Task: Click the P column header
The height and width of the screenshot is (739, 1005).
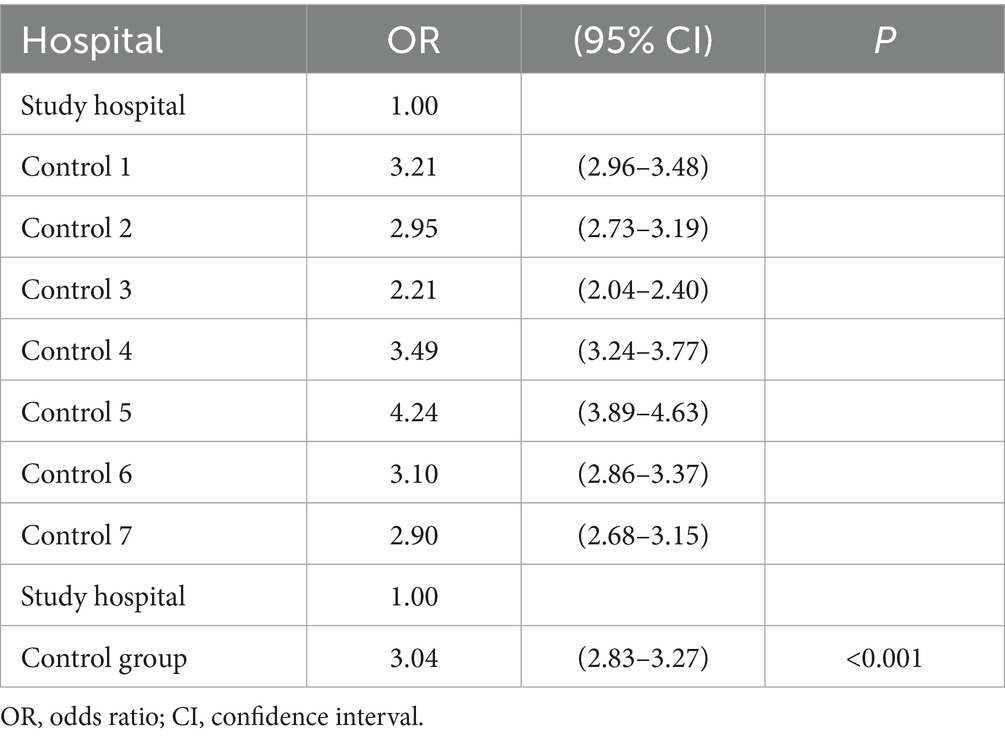Action: 885,40
